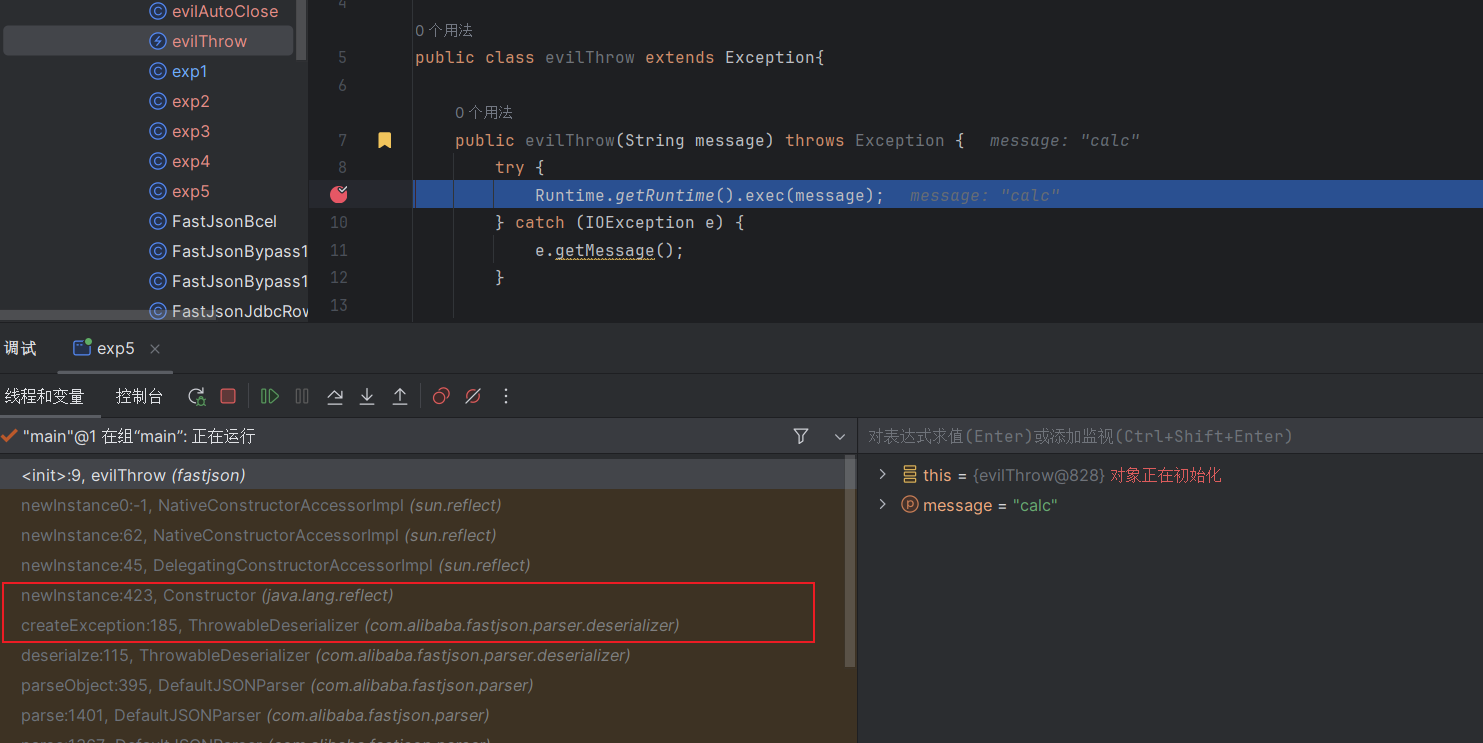Click the '0 个用法' hint above the class
Image resolution: width=1483 pixels, height=743 pixels.
coord(444,31)
